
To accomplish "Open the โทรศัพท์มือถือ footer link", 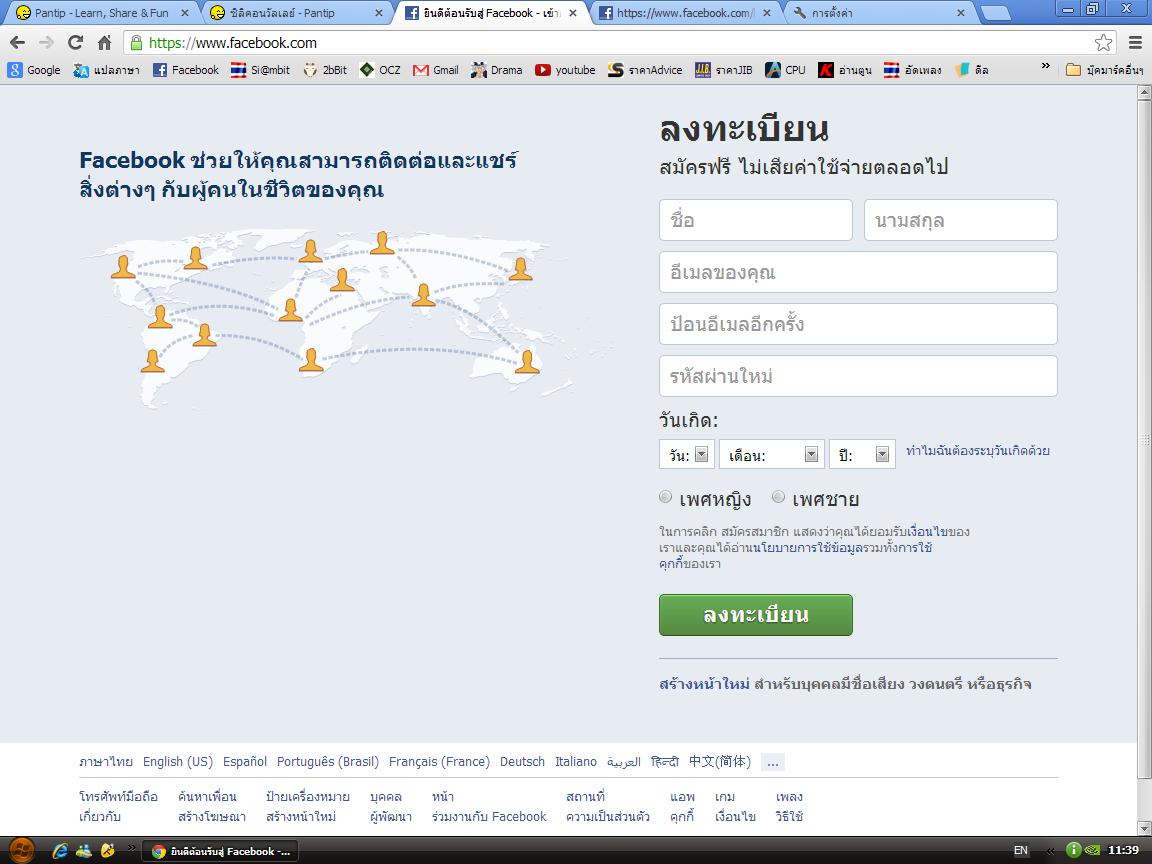I will (x=118, y=796).
